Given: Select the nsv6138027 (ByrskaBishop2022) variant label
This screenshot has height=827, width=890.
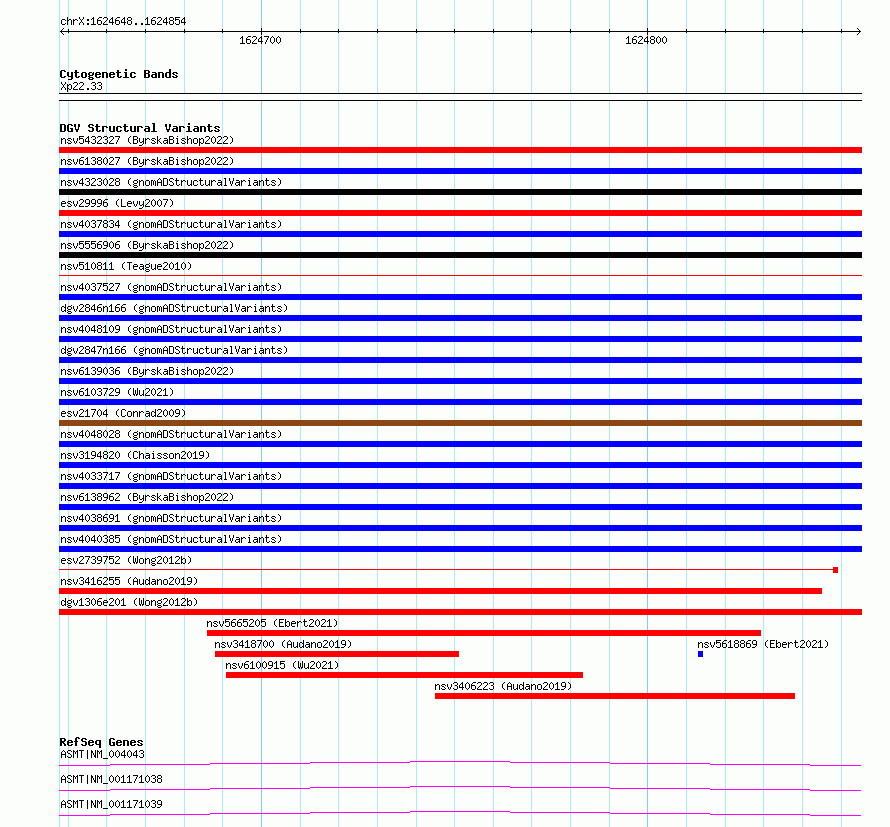Looking at the screenshot, I should point(147,161).
